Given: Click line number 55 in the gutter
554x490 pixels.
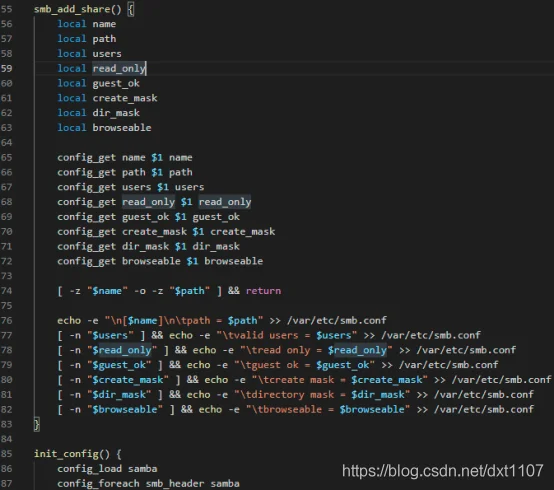Looking at the screenshot, I should 6,9.
